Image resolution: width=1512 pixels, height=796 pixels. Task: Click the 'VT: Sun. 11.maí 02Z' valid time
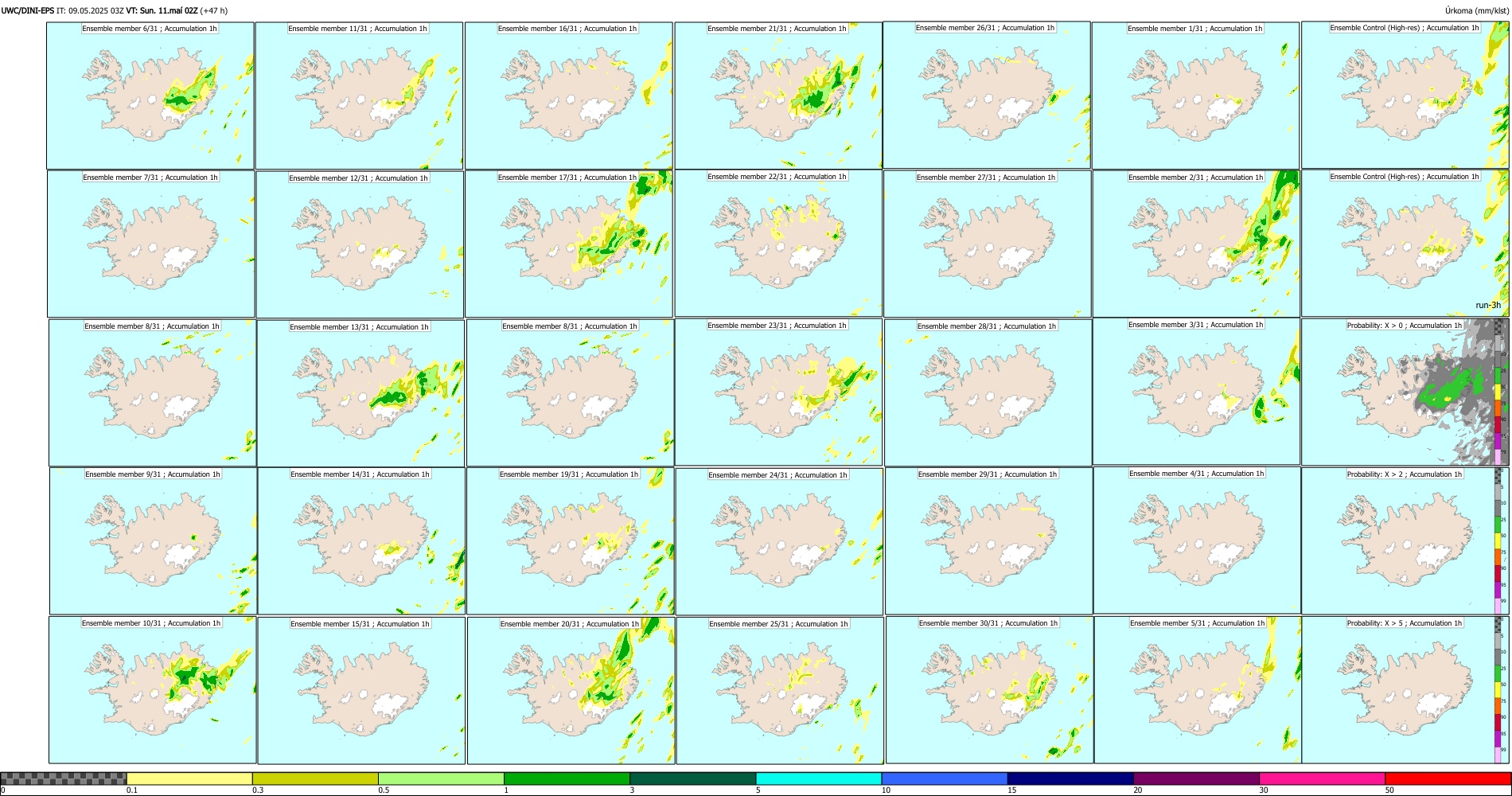point(162,10)
